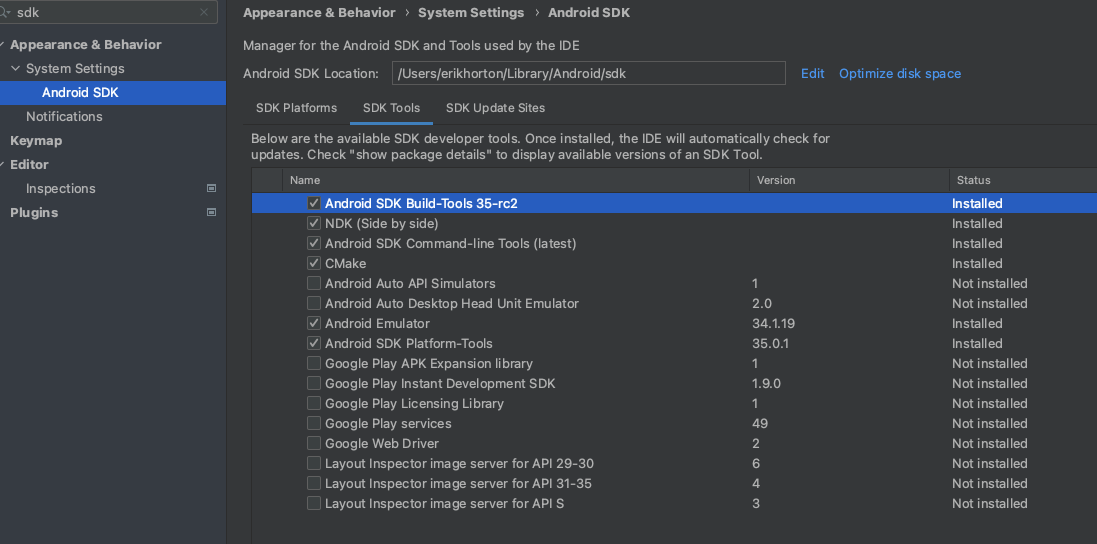Viewport: 1097px width, 544px height.
Task: Check Android Auto API Simulators
Action: point(314,283)
